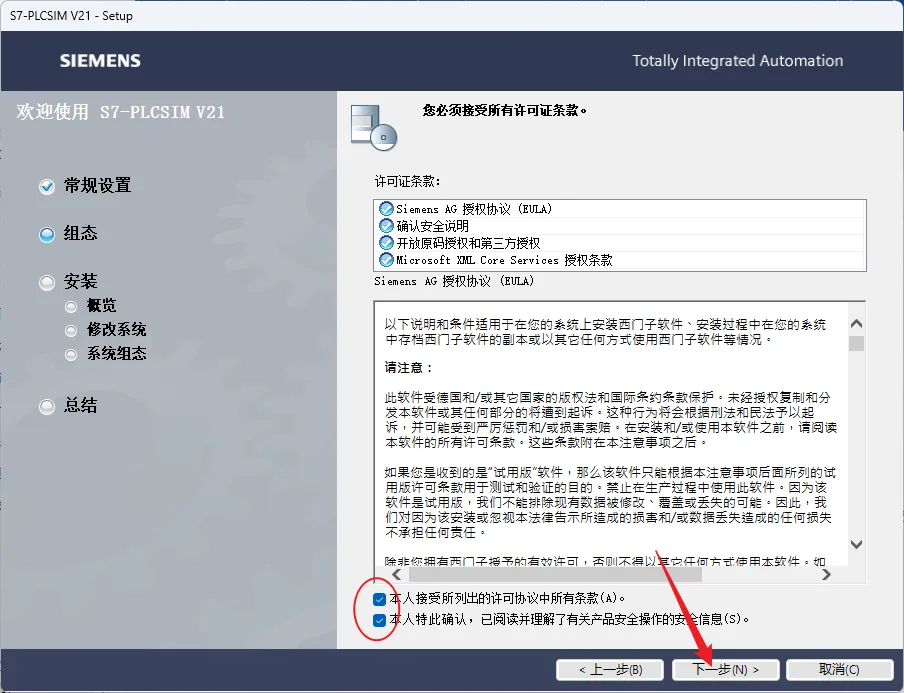Click license text scroll down arrow

pos(857,544)
